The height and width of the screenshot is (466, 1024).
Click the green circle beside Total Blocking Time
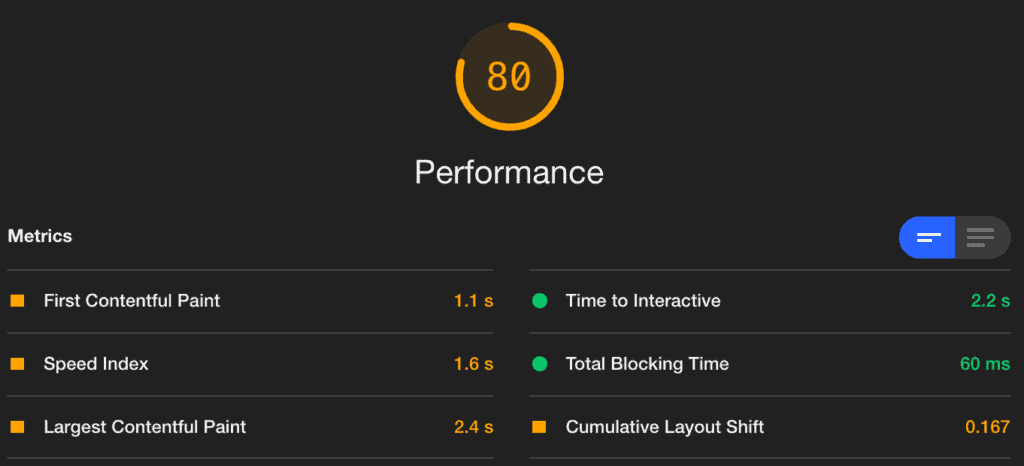tap(539, 364)
